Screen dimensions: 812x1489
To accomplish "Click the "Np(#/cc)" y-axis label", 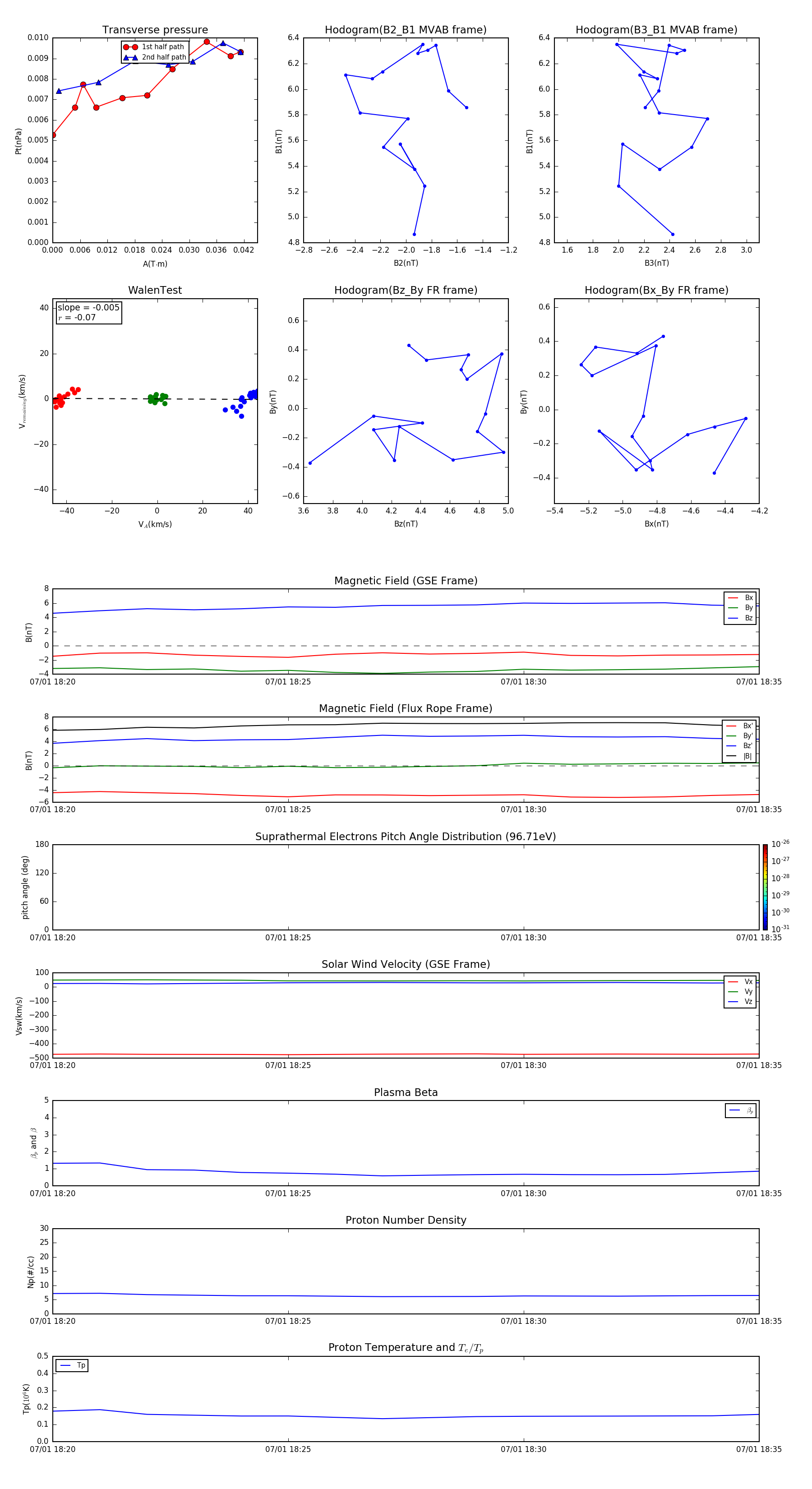I will click(31, 1271).
